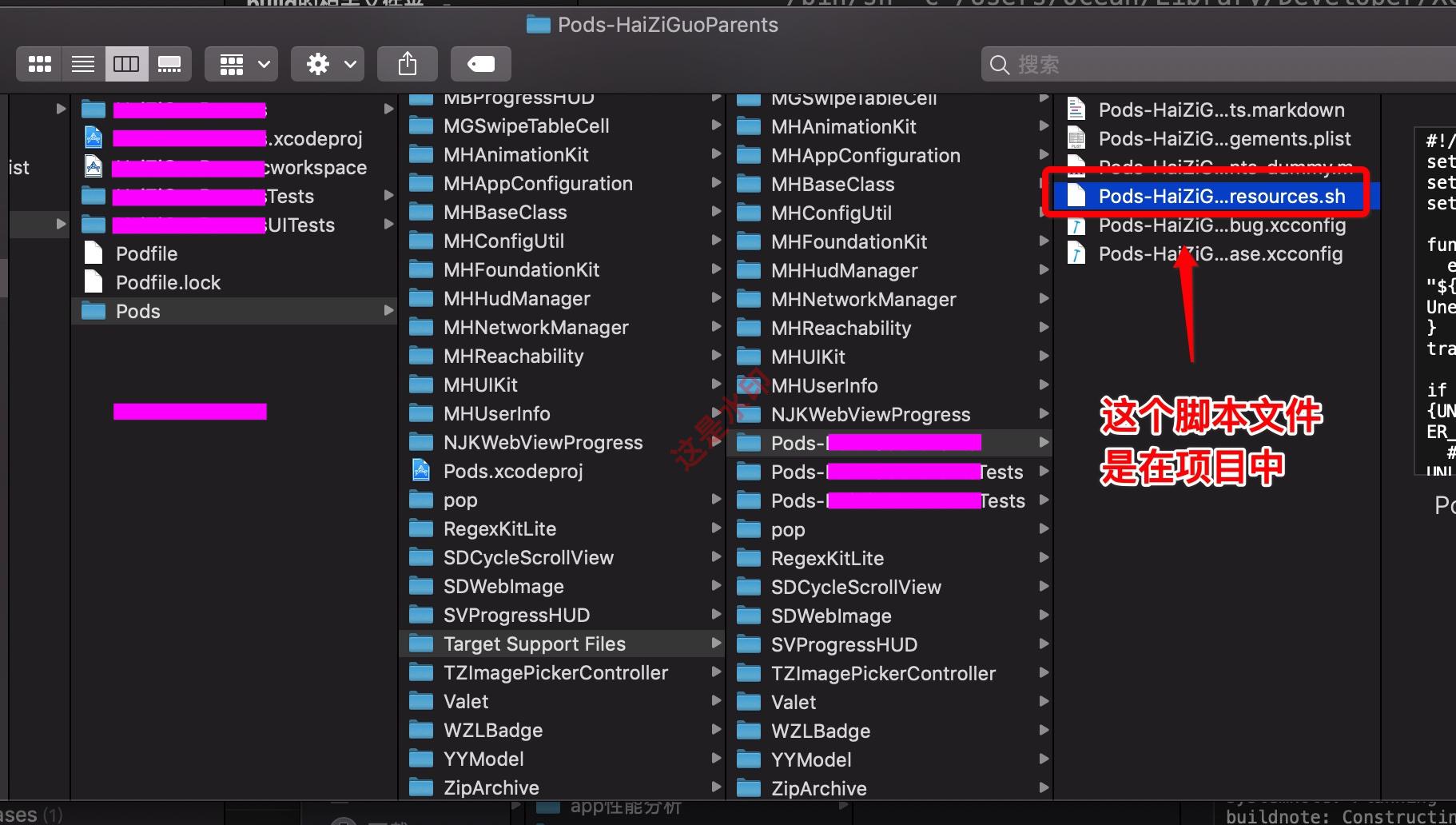Switch Finder to gallery view
This screenshot has height=825, width=1456.
tap(169, 64)
